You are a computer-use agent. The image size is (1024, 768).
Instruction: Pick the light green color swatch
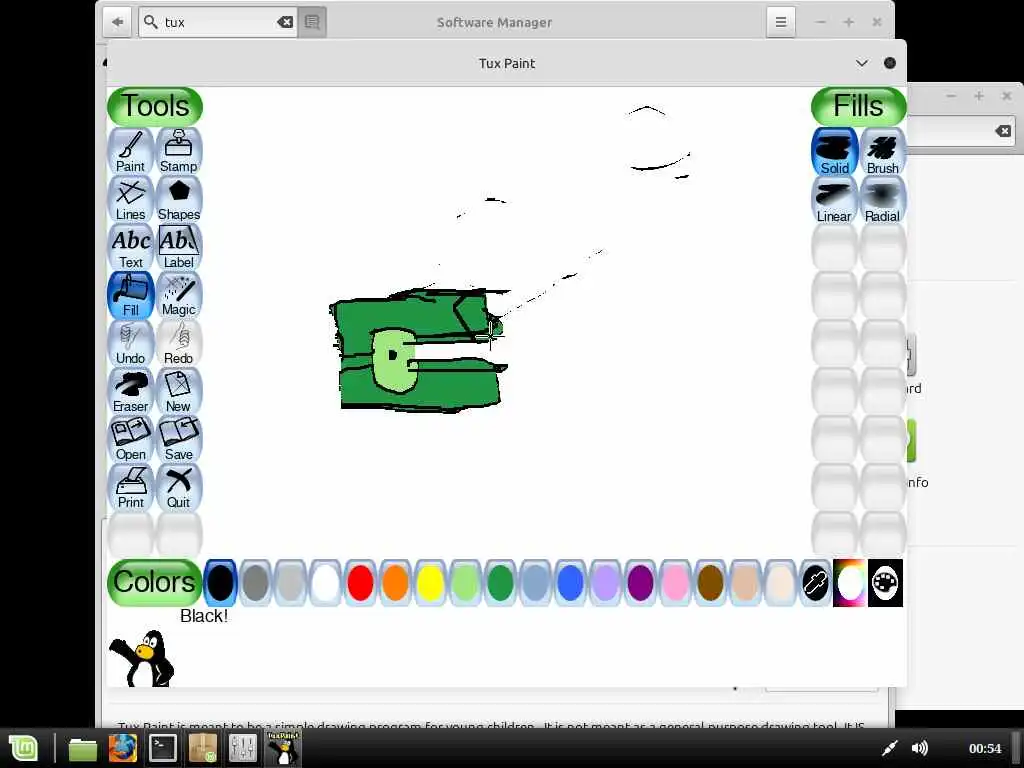coord(465,583)
